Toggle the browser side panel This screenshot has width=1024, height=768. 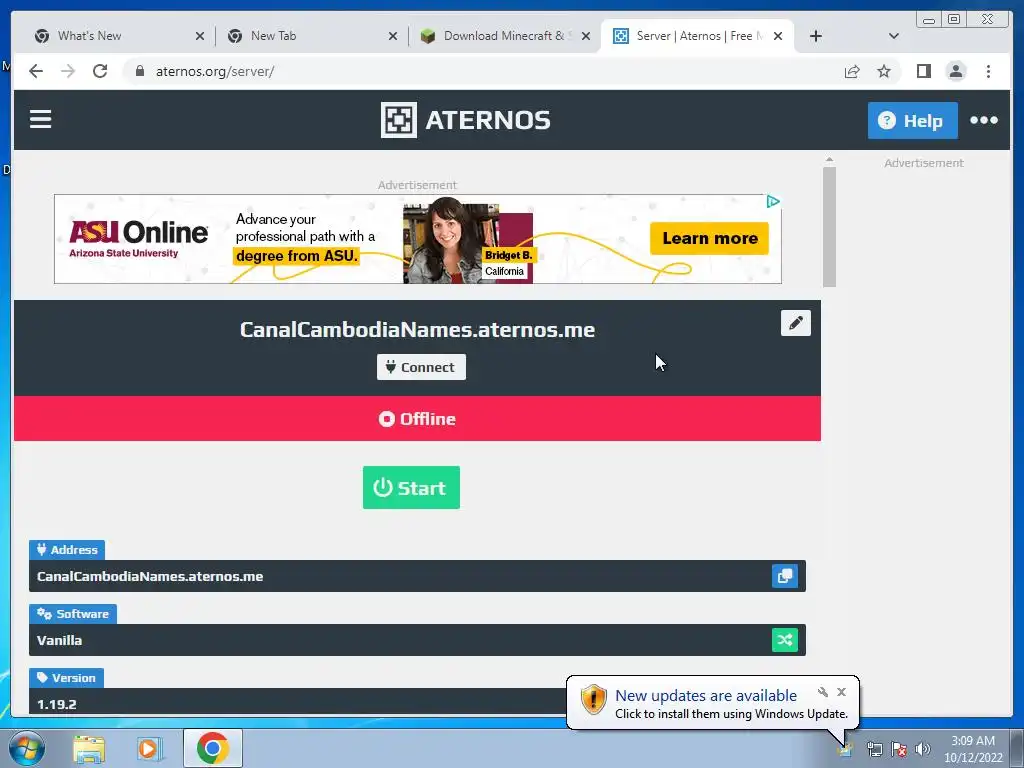tap(923, 71)
